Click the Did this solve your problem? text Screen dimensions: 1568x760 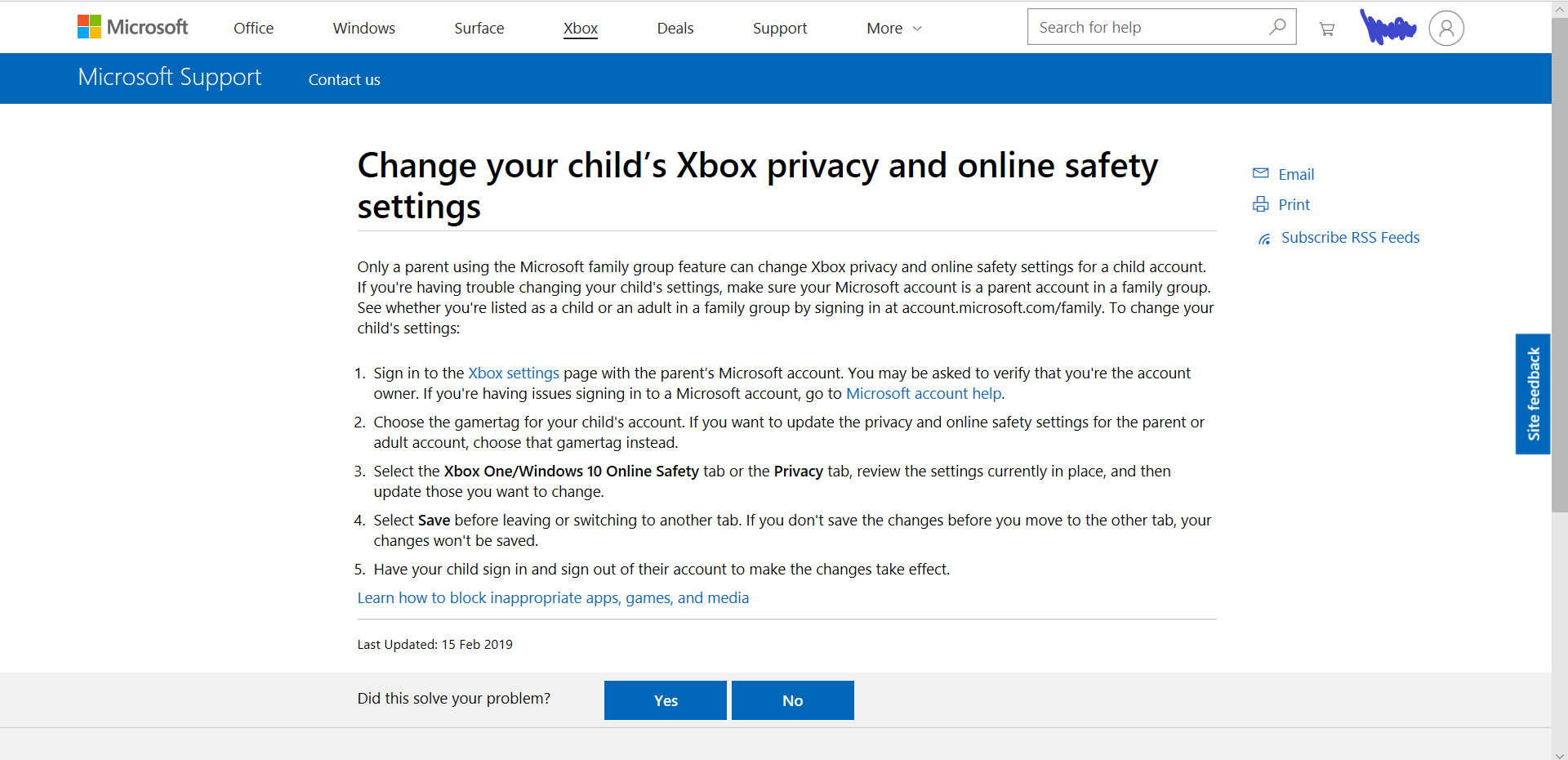pyautogui.click(x=453, y=698)
